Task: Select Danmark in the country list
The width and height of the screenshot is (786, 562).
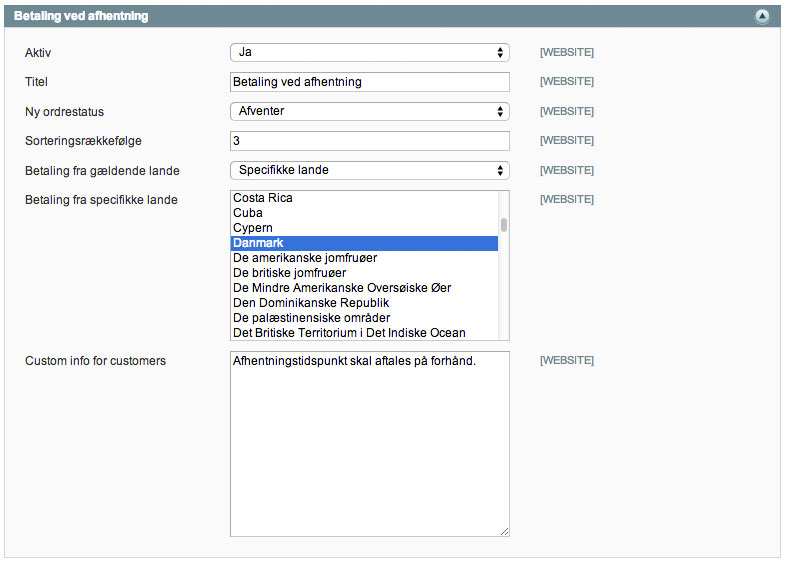Action: (364, 243)
